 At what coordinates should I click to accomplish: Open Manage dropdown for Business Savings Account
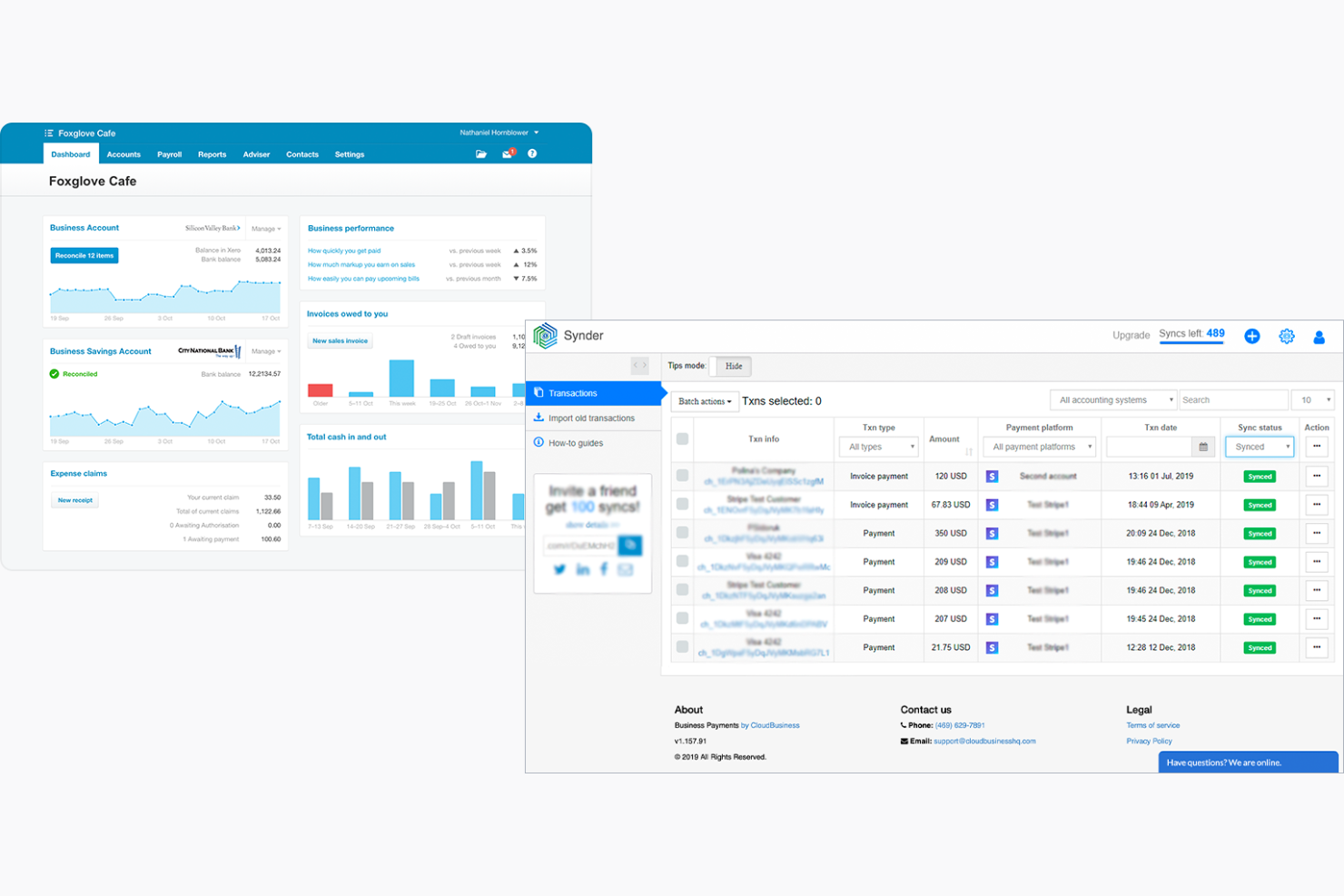266,351
